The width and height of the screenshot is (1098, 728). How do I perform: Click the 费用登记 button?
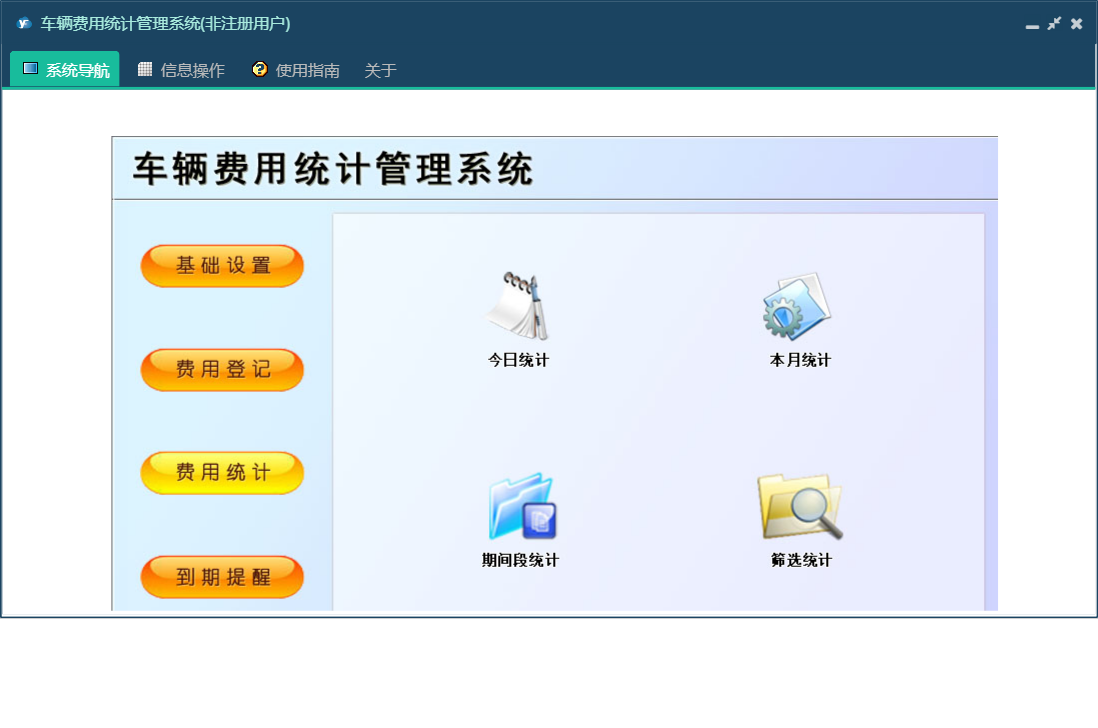pyautogui.click(x=222, y=370)
